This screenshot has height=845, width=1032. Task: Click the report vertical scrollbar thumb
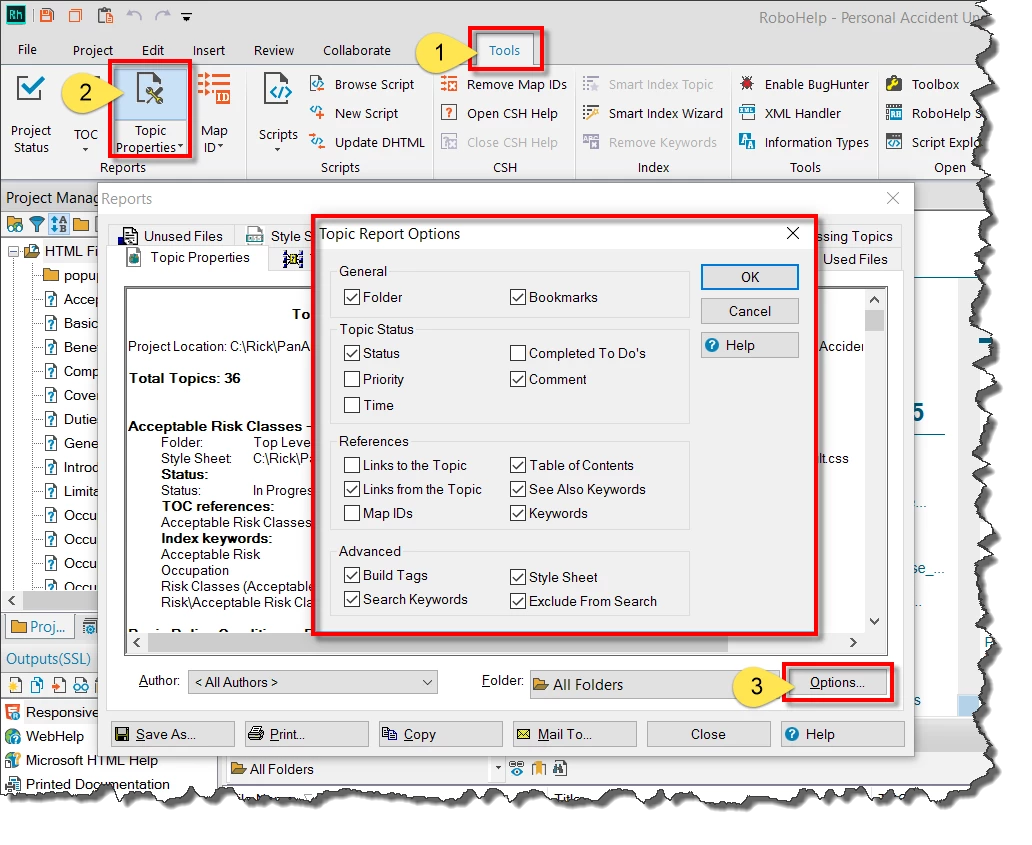(875, 320)
